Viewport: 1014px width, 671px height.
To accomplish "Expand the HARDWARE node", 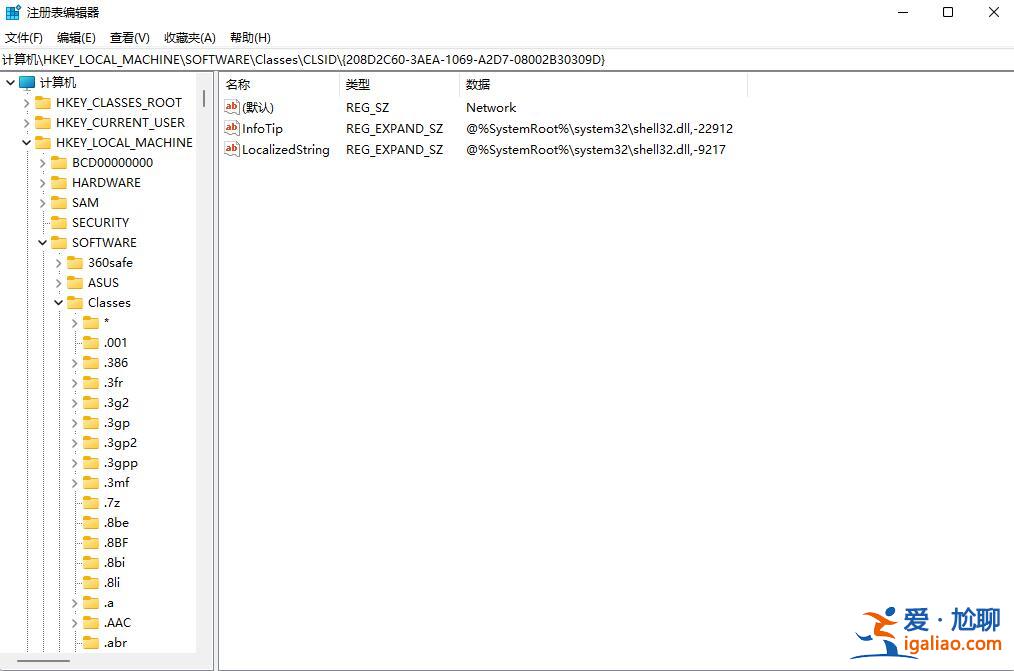I will pos(42,182).
